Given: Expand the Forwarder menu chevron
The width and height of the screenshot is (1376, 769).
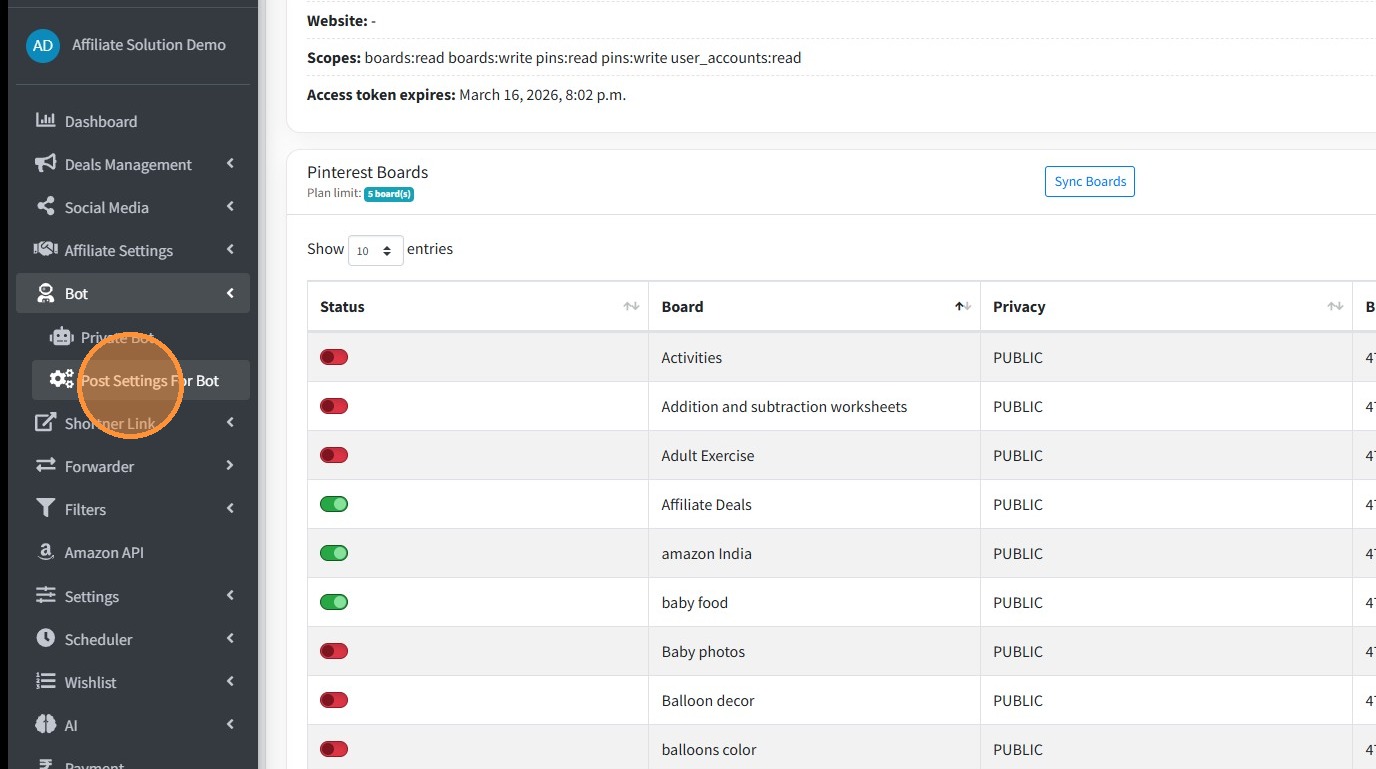Looking at the screenshot, I should click(x=230, y=466).
